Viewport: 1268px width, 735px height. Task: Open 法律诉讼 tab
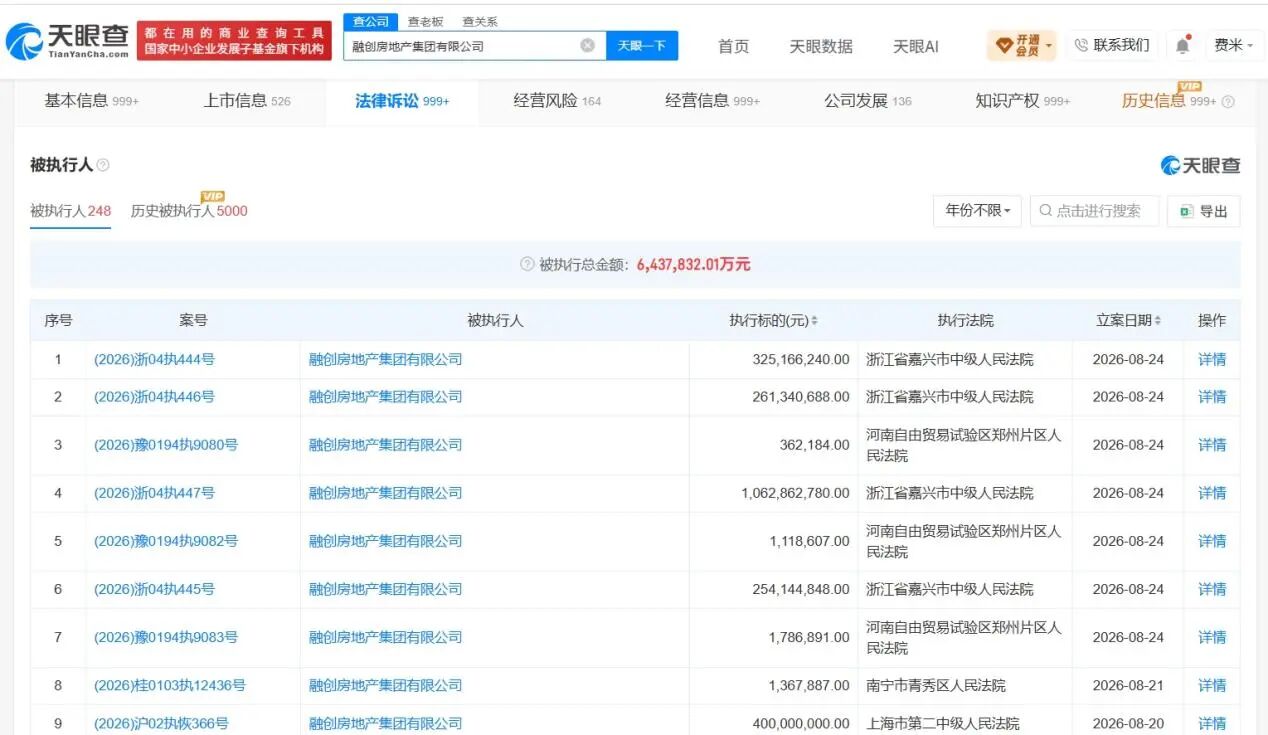[402, 101]
